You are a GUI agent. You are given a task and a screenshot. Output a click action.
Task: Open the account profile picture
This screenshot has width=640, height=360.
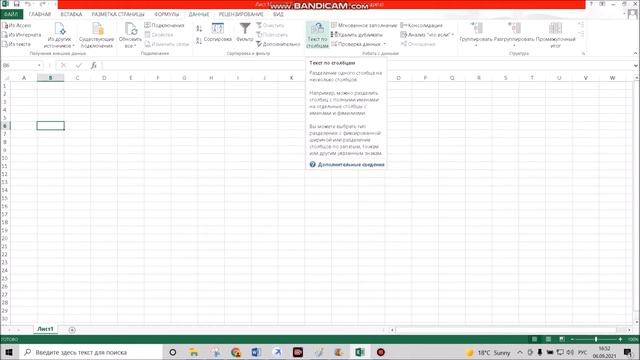633,14
